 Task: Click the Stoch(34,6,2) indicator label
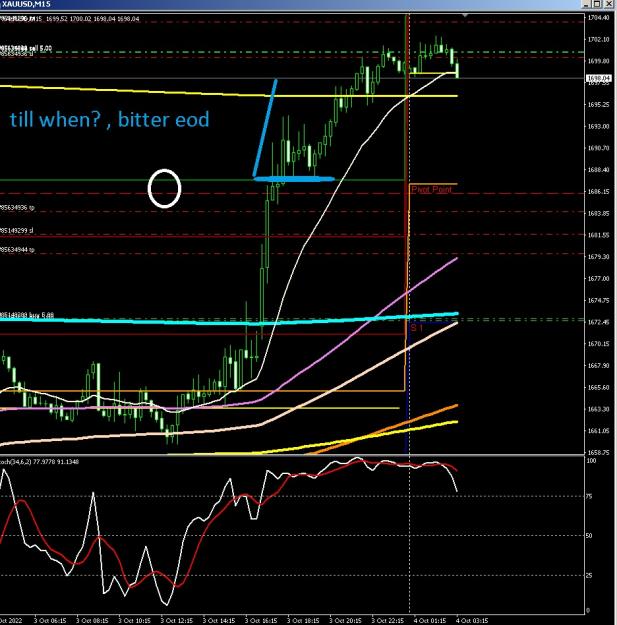coord(39,462)
